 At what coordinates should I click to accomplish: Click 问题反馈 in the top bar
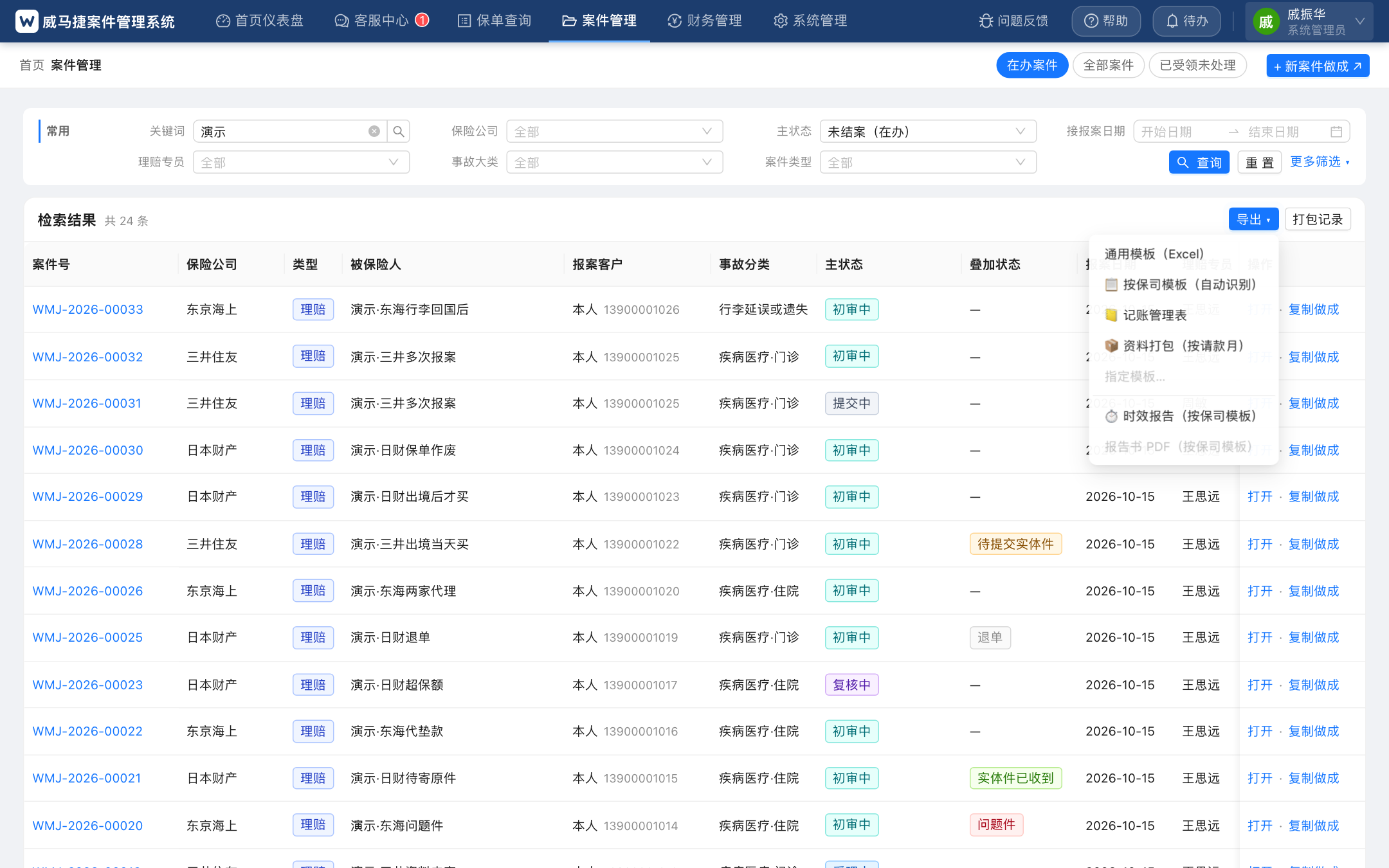coord(1013,21)
